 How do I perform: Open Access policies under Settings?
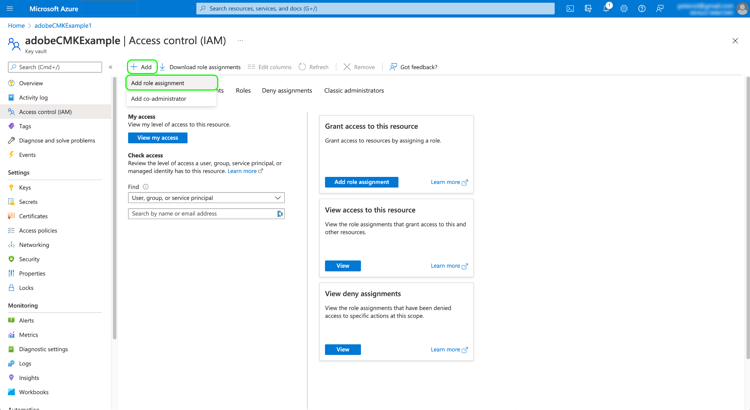coord(38,231)
